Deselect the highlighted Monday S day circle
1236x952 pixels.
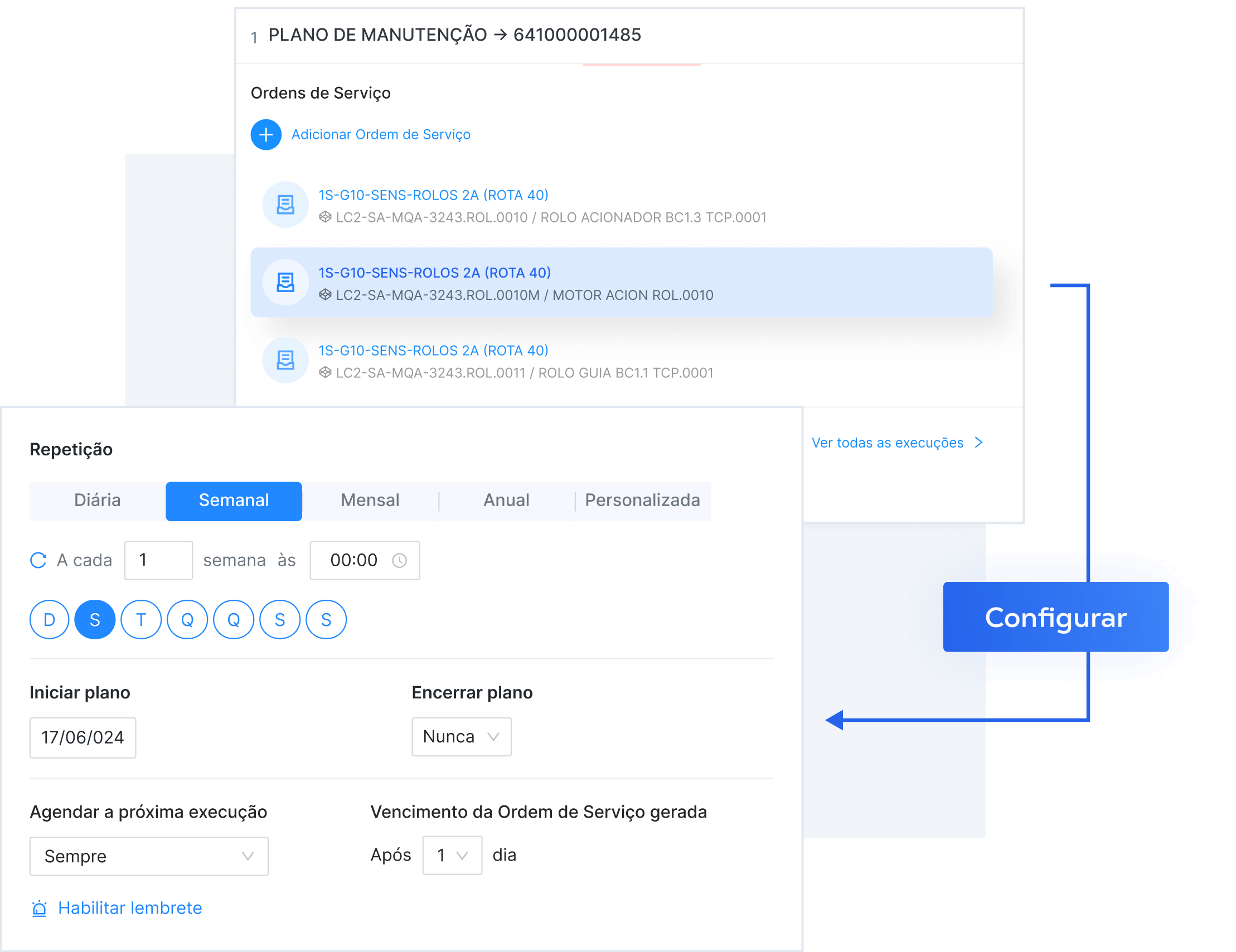95,619
